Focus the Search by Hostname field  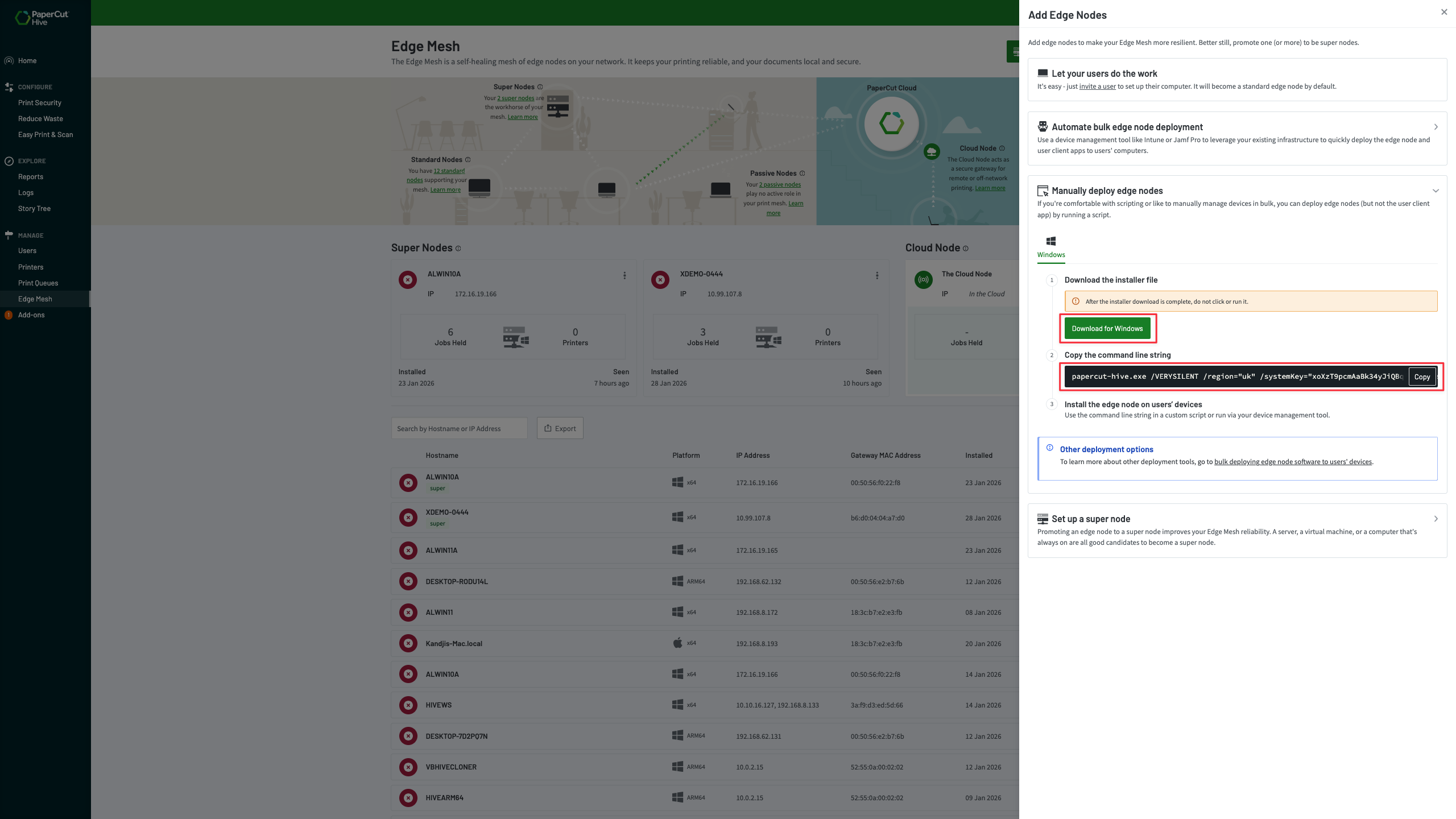[x=459, y=428]
